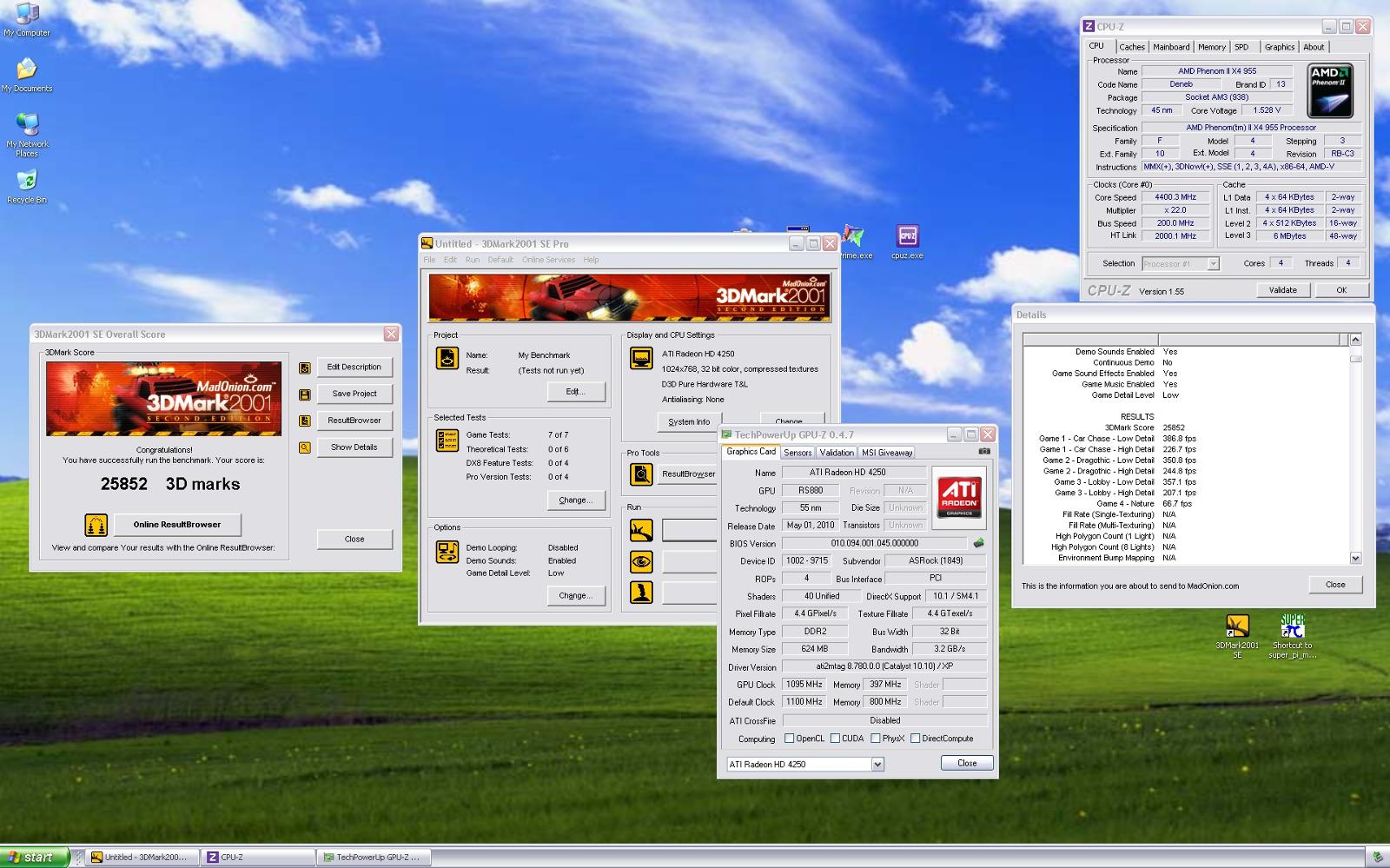Screen dimensions: 1390x868
Task: Switch to the Caches tab in CPU-Z
Action: 1131,47
